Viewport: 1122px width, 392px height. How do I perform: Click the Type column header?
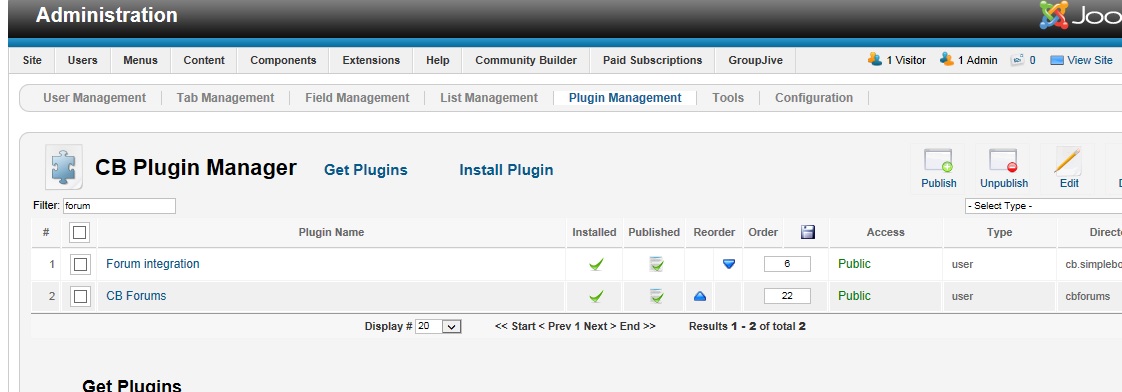click(999, 232)
